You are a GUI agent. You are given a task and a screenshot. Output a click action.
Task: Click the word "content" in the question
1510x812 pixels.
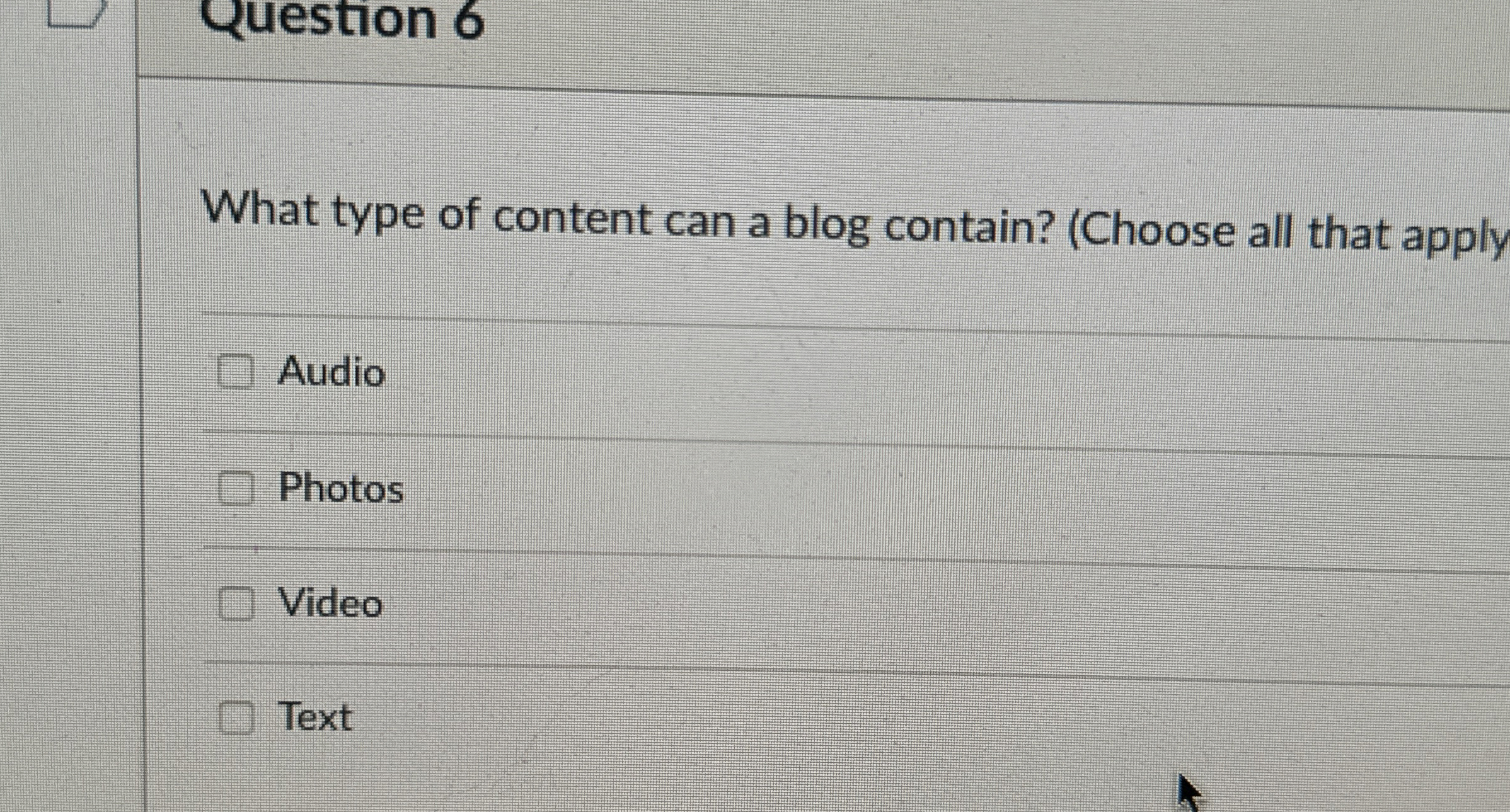point(572,219)
